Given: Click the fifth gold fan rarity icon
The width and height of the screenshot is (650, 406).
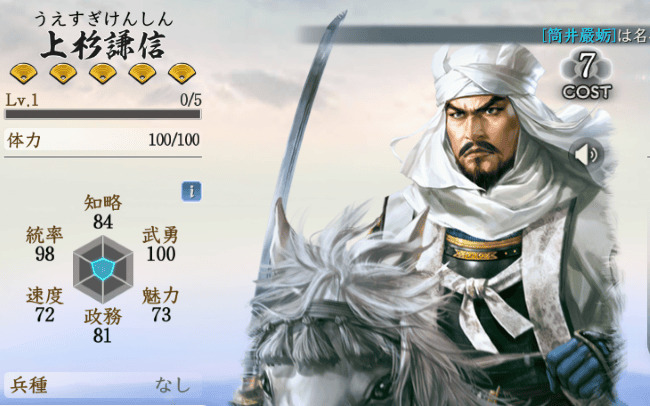Looking at the screenshot, I should coord(182,73).
